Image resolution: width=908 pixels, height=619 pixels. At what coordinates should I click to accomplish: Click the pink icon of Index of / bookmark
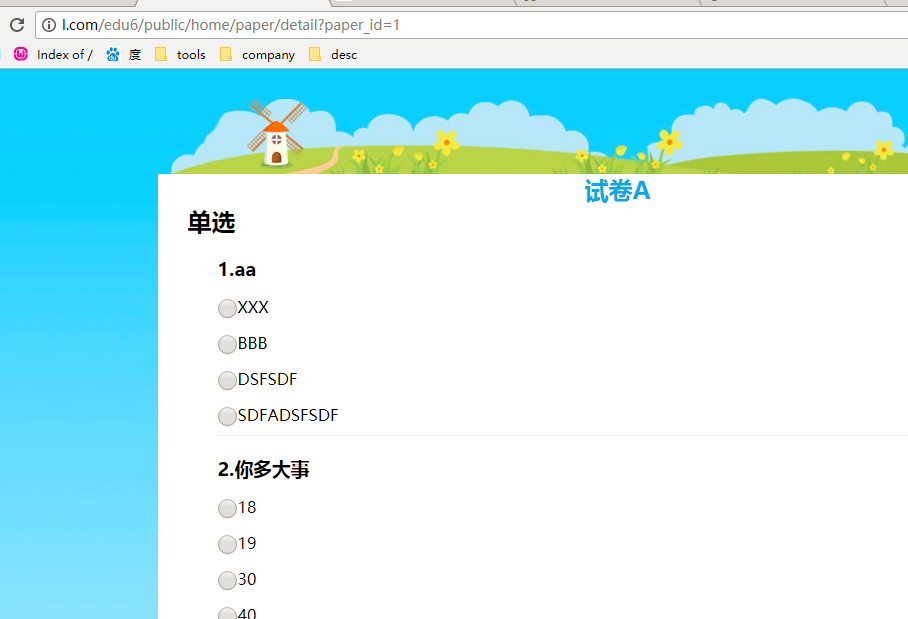pyautogui.click(x=21, y=54)
